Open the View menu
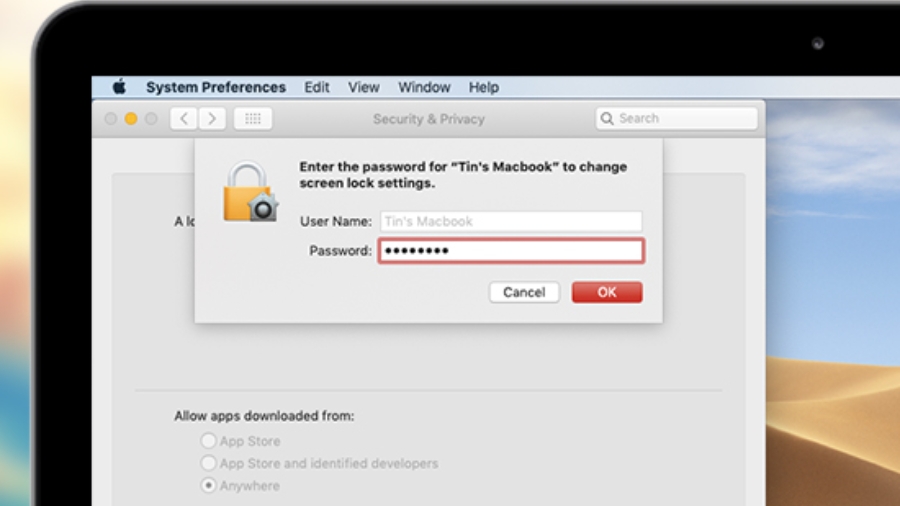The height and width of the screenshot is (506, 900). (x=364, y=87)
